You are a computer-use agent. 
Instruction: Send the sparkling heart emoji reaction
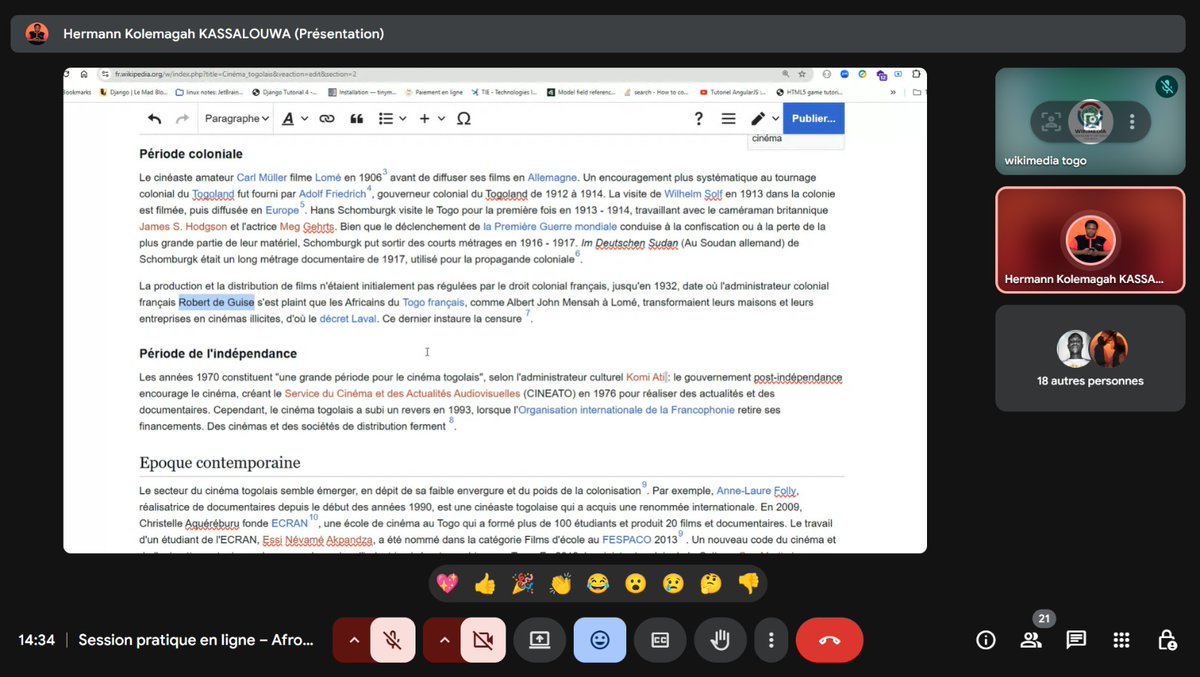pos(447,584)
